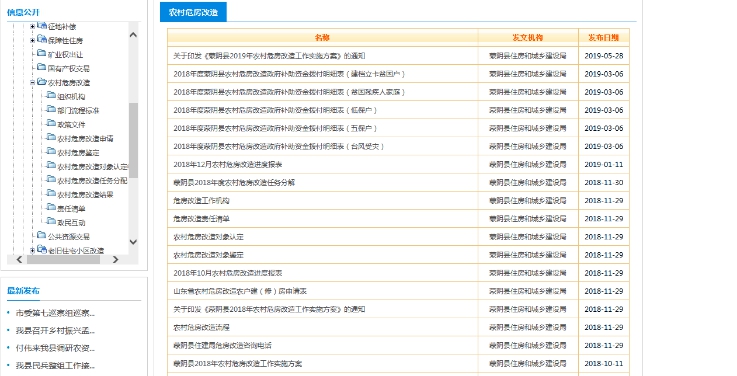This screenshot has width=737, height=376.
Task: Select 农村危房改造结果 in the sidebar tree
Action: tap(85, 195)
